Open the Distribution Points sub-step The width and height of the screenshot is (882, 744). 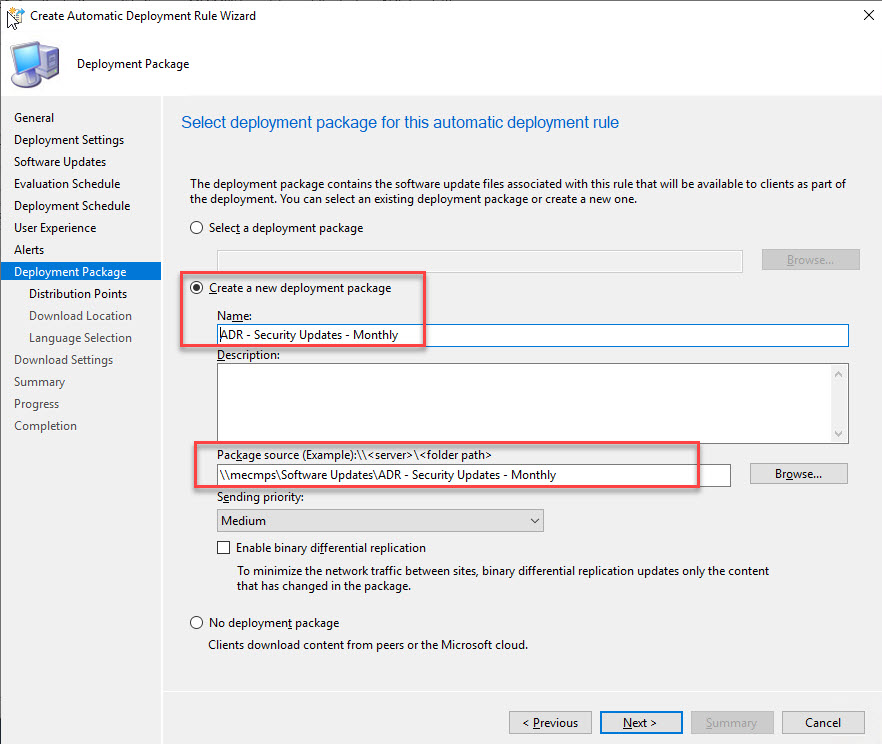click(x=78, y=294)
